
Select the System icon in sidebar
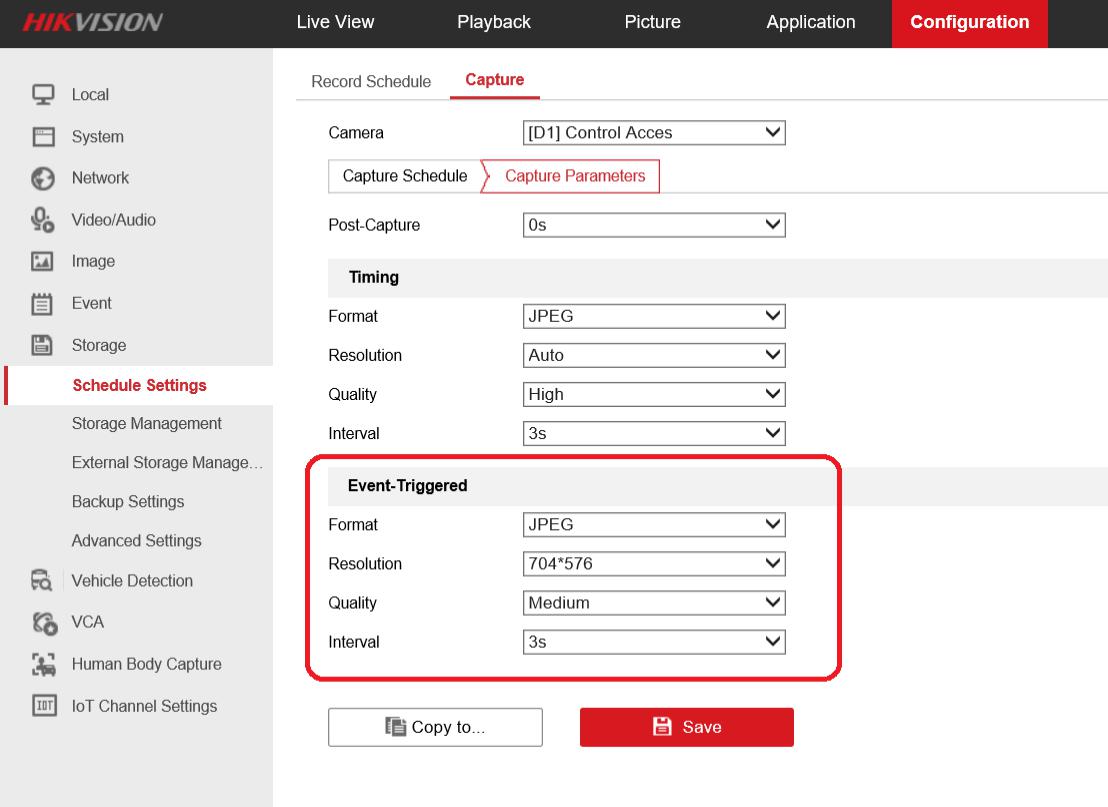[43, 136]
